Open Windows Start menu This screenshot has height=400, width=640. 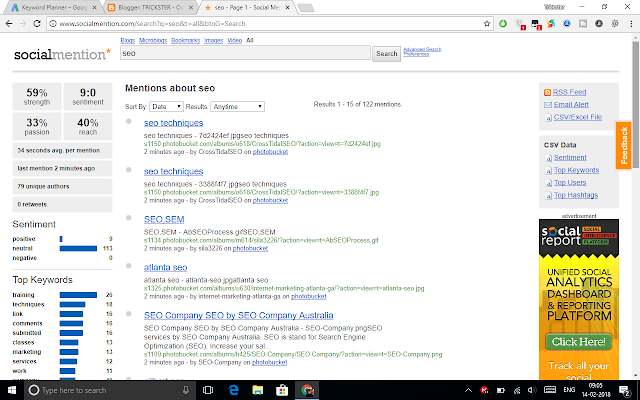12,390
